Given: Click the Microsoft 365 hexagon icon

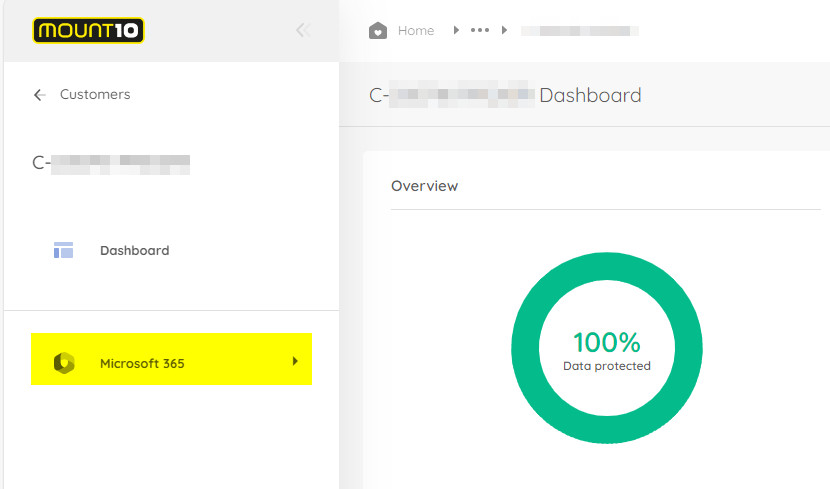Looking at the screenshot, I should click(x=64, y=363).
